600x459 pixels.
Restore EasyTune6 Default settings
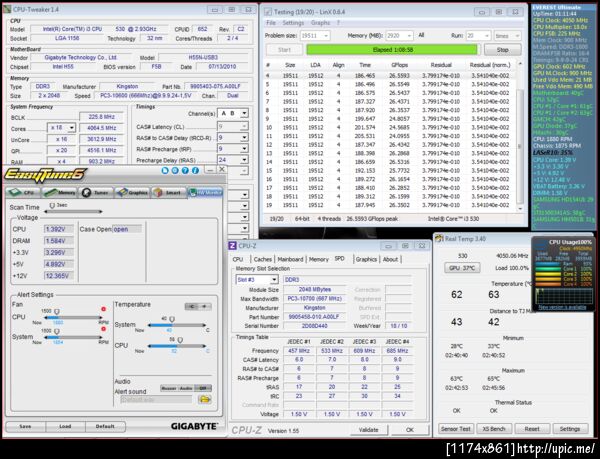click(x=105, y=426)
